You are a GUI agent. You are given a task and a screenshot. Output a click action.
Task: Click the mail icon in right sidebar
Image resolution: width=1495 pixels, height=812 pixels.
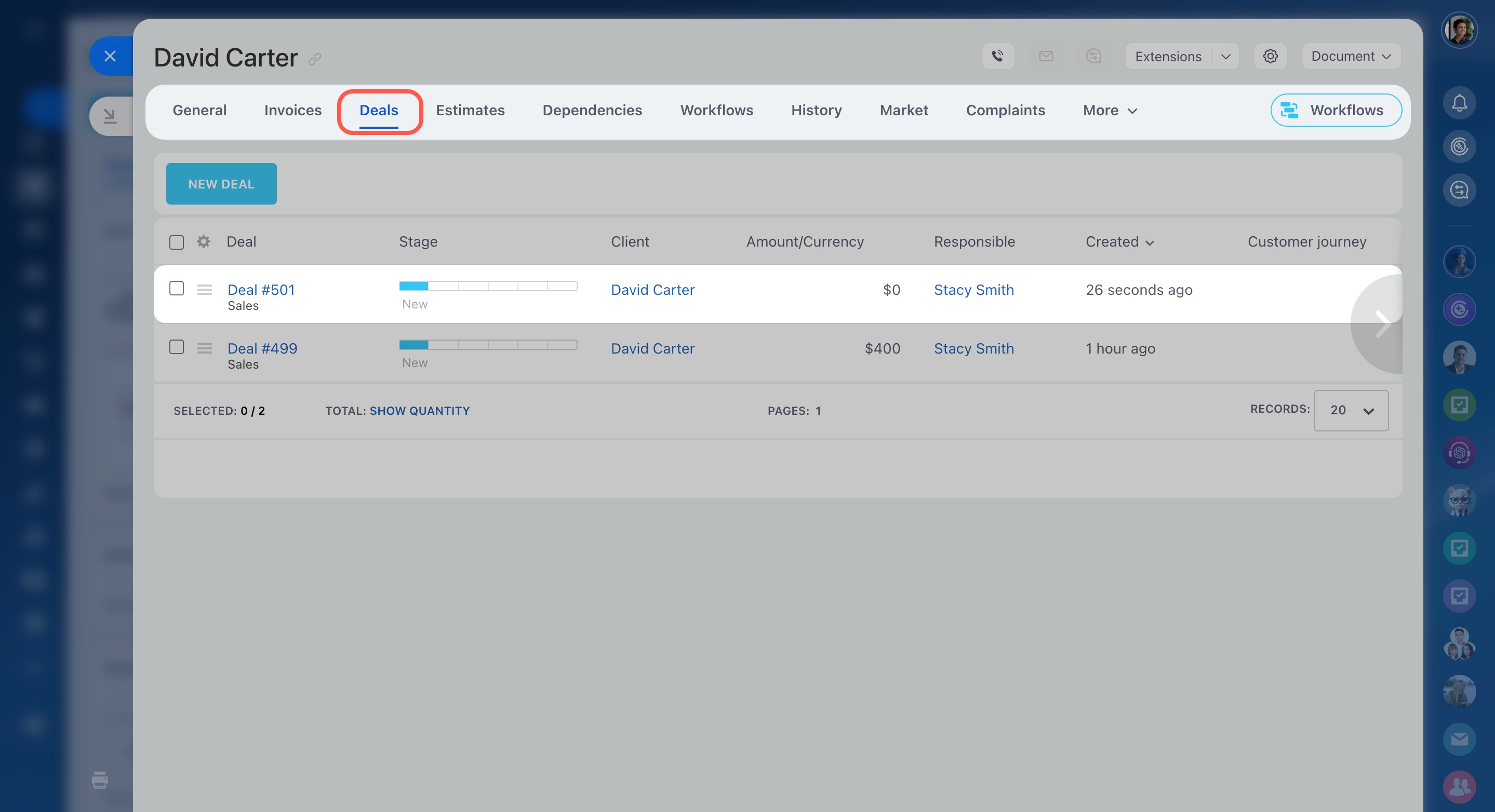tap(1459, 739)
